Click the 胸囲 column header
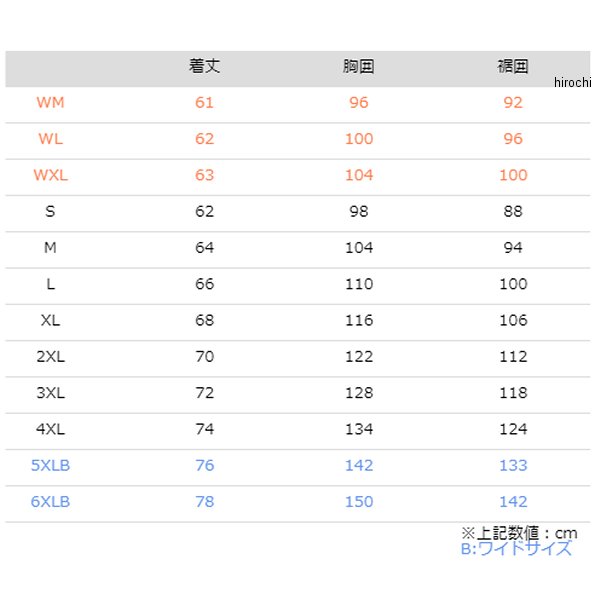Viewport: 600px width, 600px height. [x=358, y=68]
